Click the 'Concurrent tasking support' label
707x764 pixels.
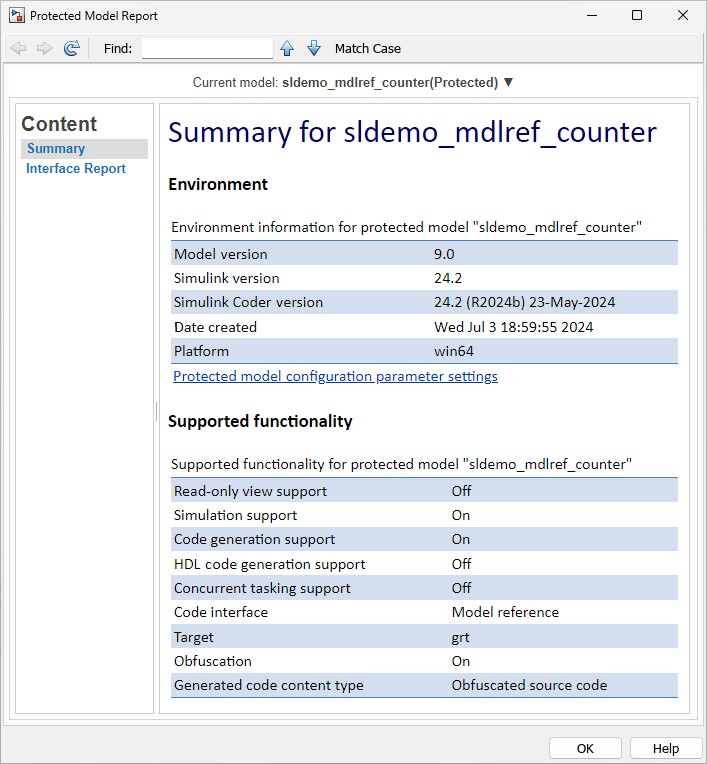tap(262, 588)
